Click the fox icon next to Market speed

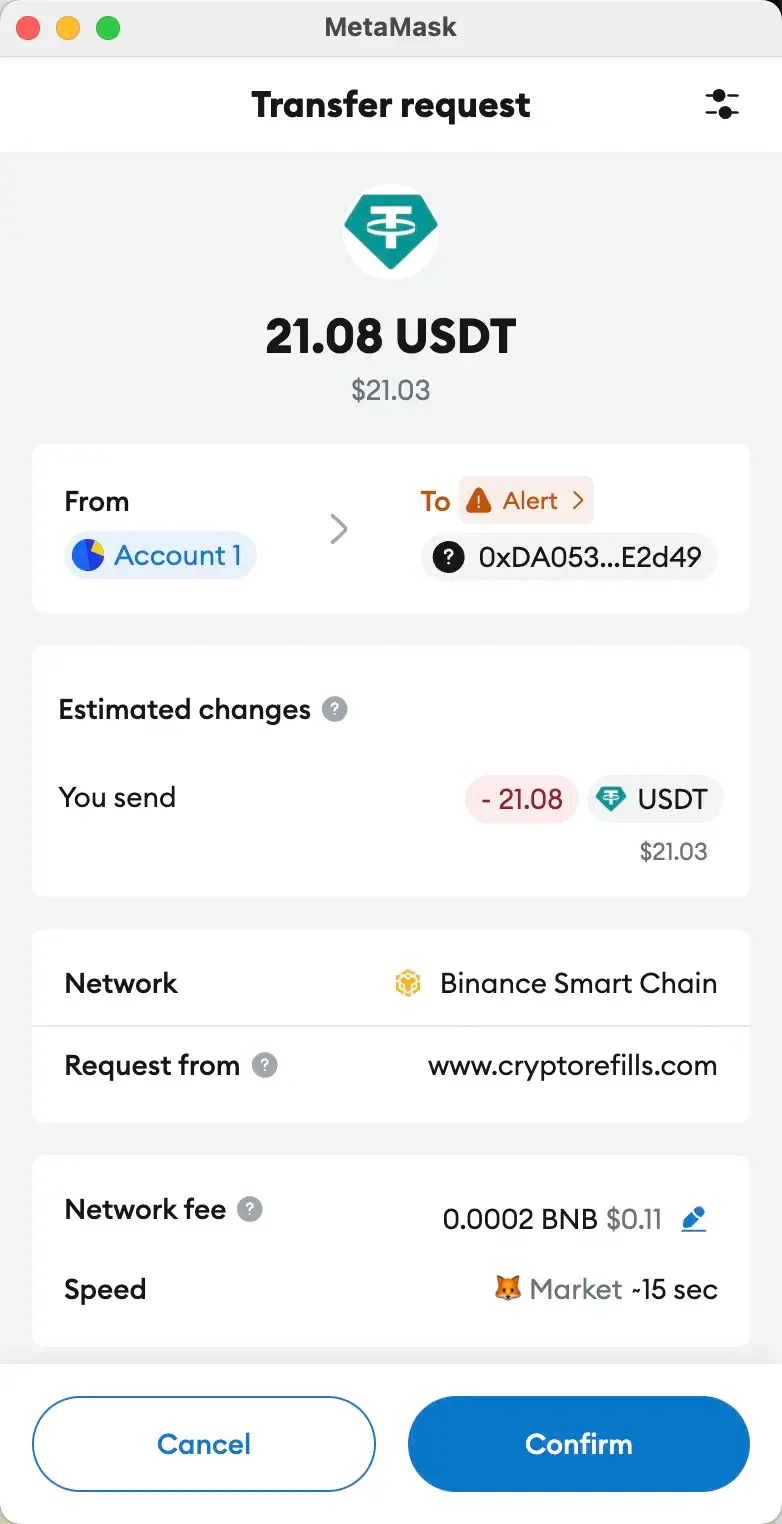(x=510, y=1289)
